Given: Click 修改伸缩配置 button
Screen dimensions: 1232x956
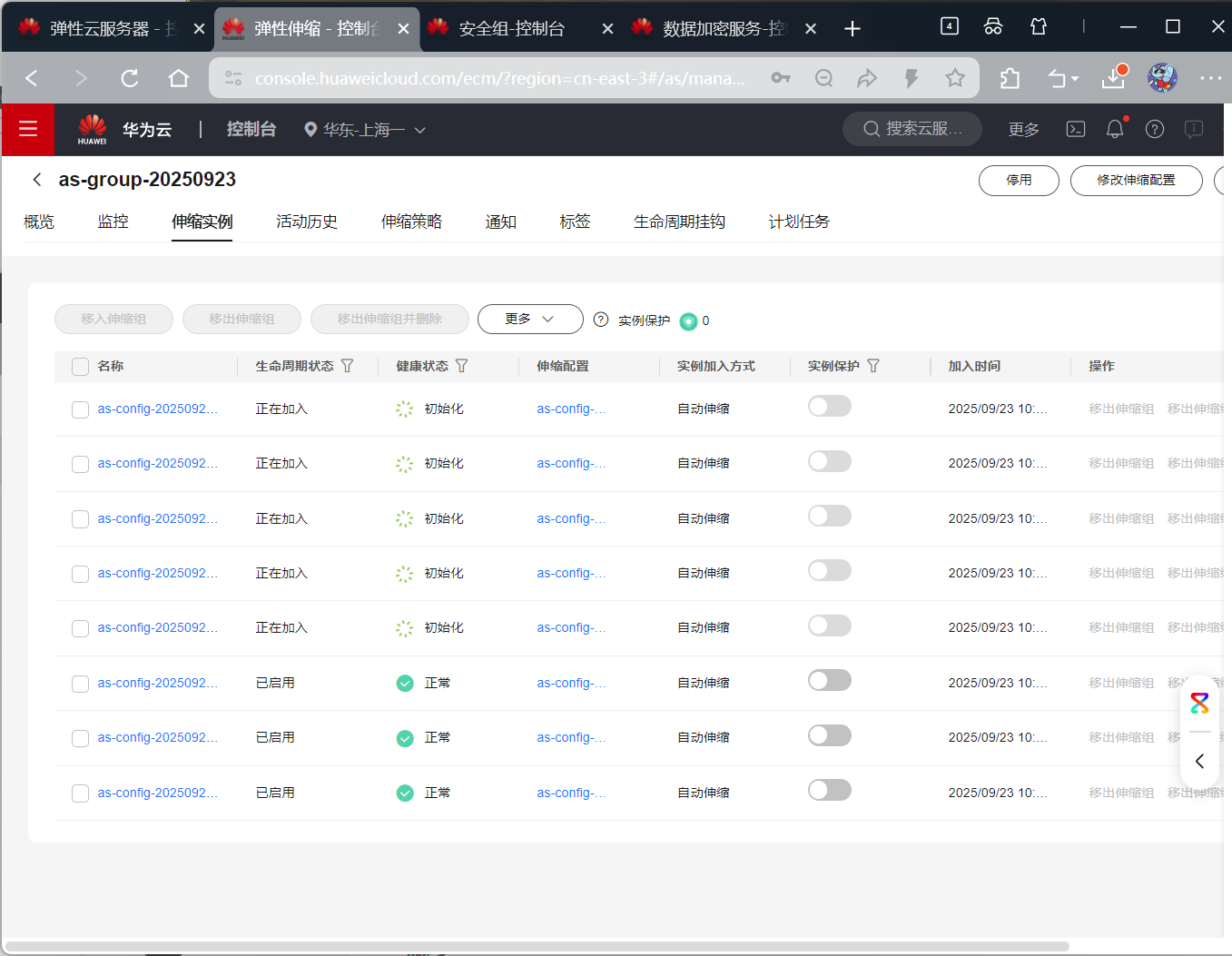Looking at the screenshot, I should click(x=1136, y=180).
